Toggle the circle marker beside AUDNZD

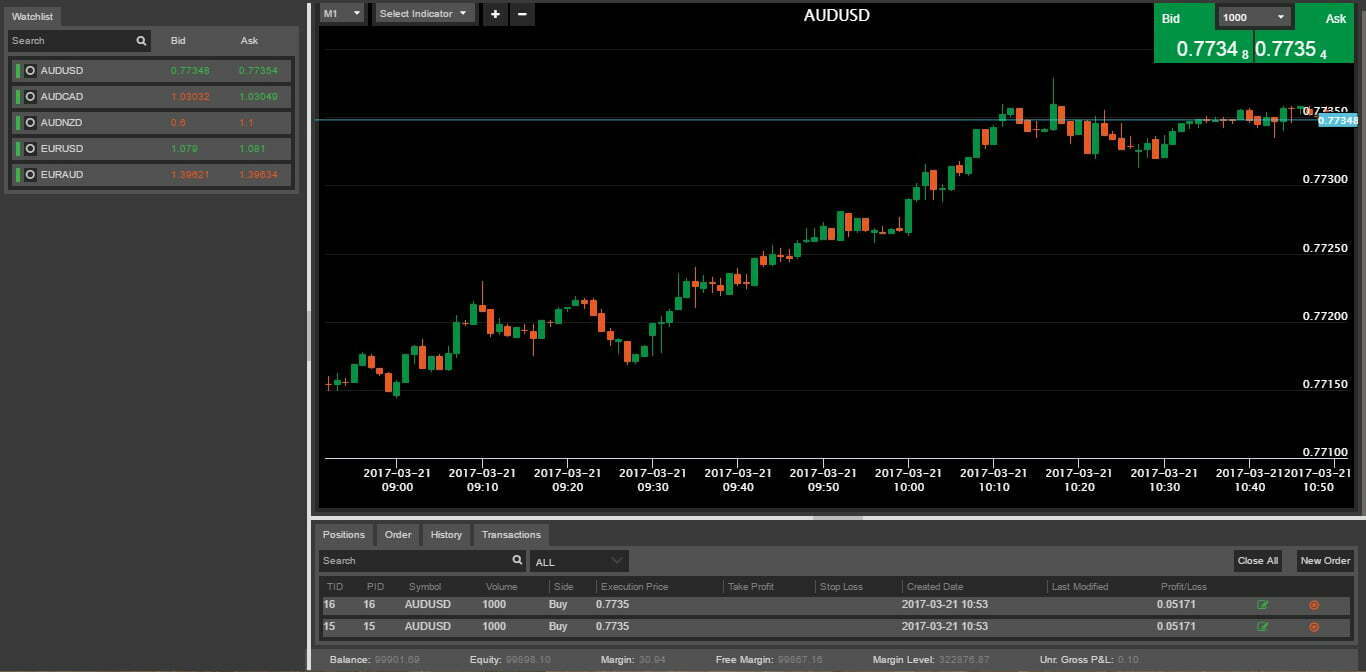tap(30, 123)
